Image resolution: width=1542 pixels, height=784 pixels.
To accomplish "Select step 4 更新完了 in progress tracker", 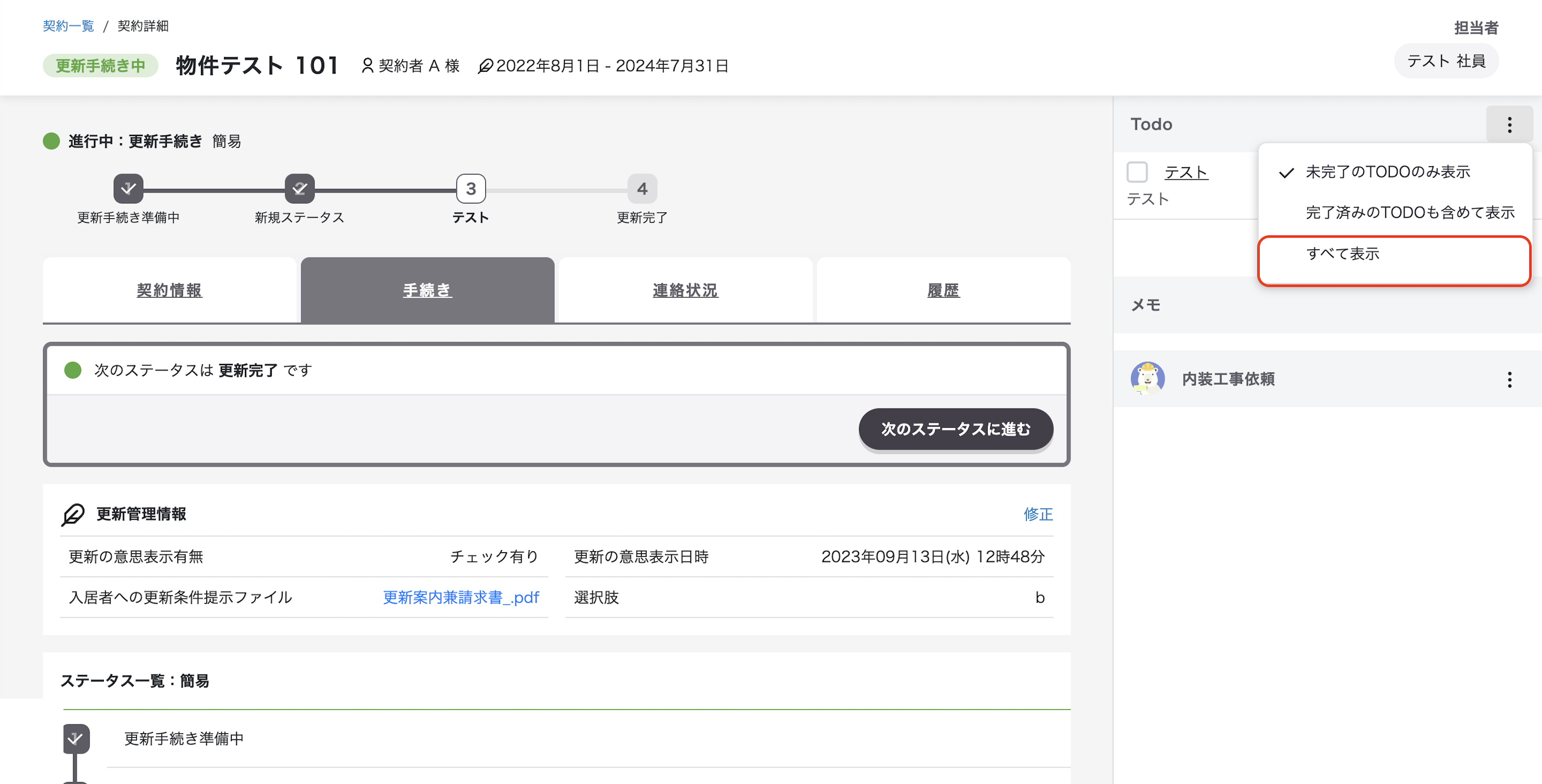I will [641, 189].
